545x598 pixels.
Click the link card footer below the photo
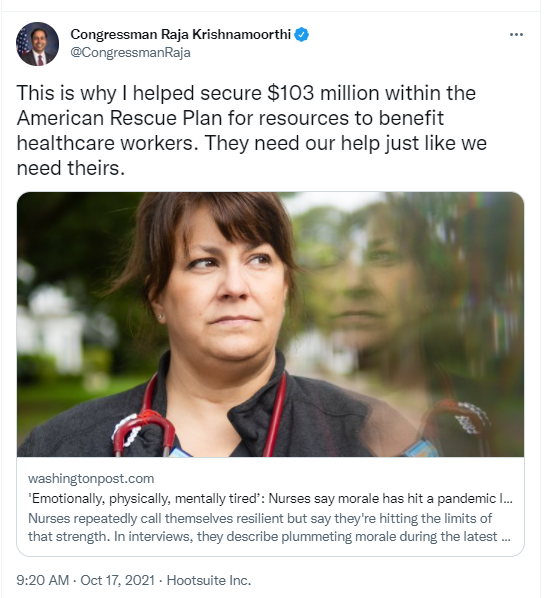click(270, 506)
